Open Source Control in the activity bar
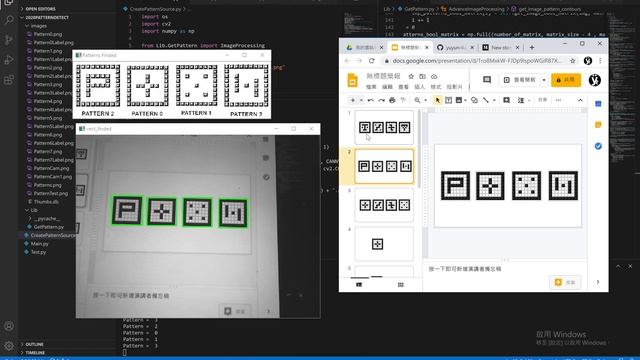Screen dimensions: 640x360 tap(9, 40)
